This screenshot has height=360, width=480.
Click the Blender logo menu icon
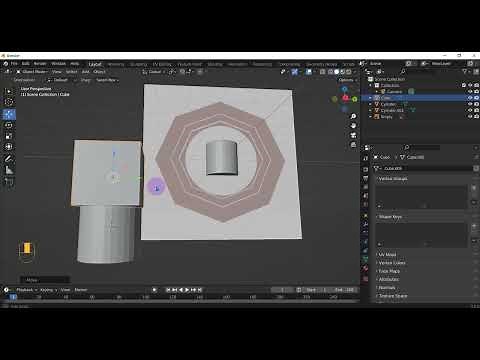point(6,64)
